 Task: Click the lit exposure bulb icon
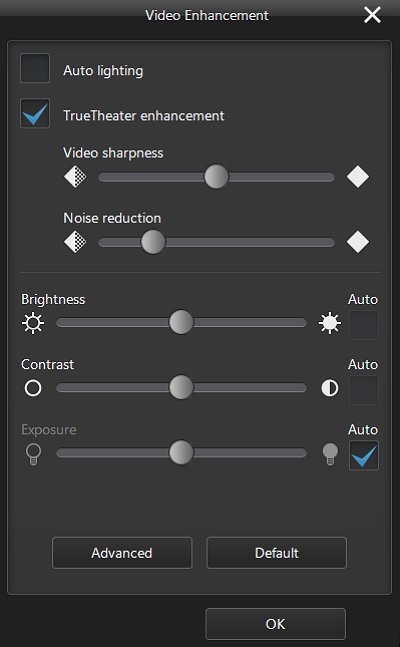pyautogui.click(x=330, y=454)
